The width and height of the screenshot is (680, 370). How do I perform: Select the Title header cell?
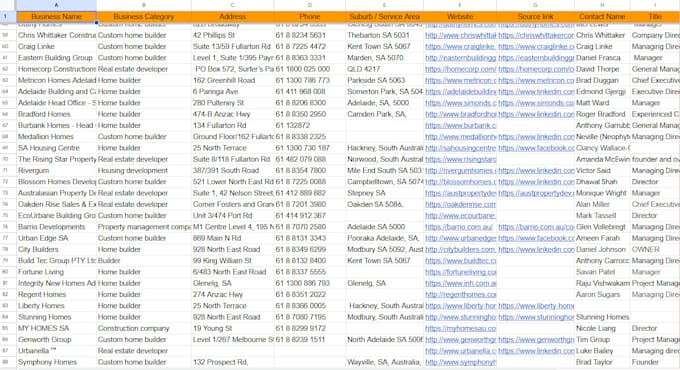coord(655,17)
